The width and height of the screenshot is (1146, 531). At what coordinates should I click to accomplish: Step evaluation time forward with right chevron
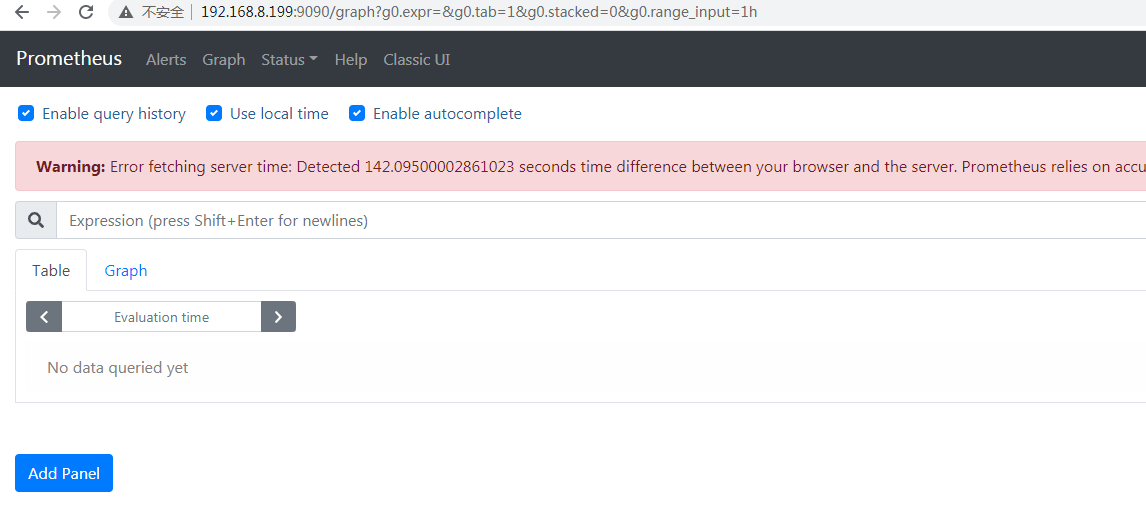pyautogui.click(x=278, y=316)
